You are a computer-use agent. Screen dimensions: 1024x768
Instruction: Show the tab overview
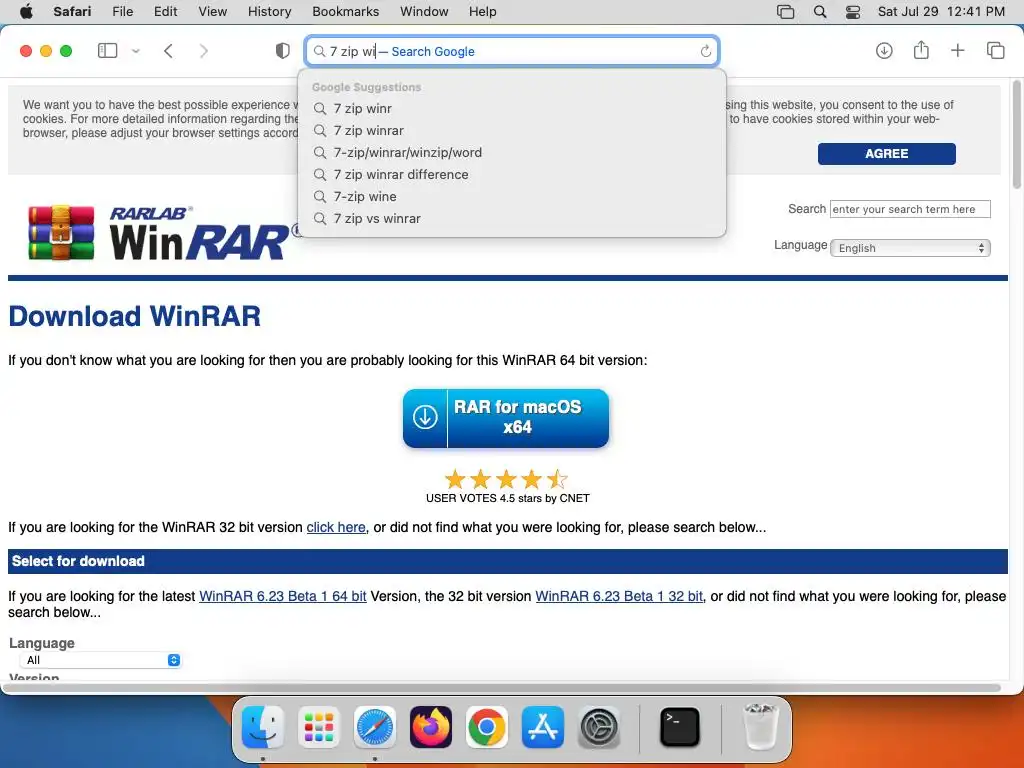coord(995,50)
